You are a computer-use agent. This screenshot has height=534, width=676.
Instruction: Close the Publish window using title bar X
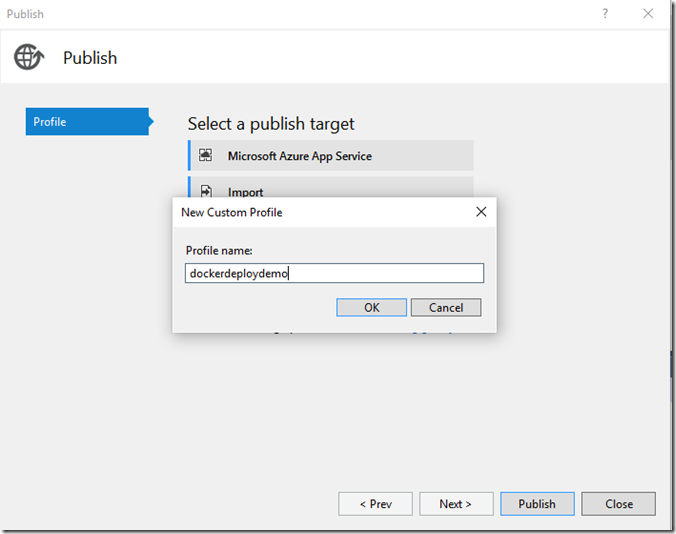pyautogui.click(x=651, y=14)
